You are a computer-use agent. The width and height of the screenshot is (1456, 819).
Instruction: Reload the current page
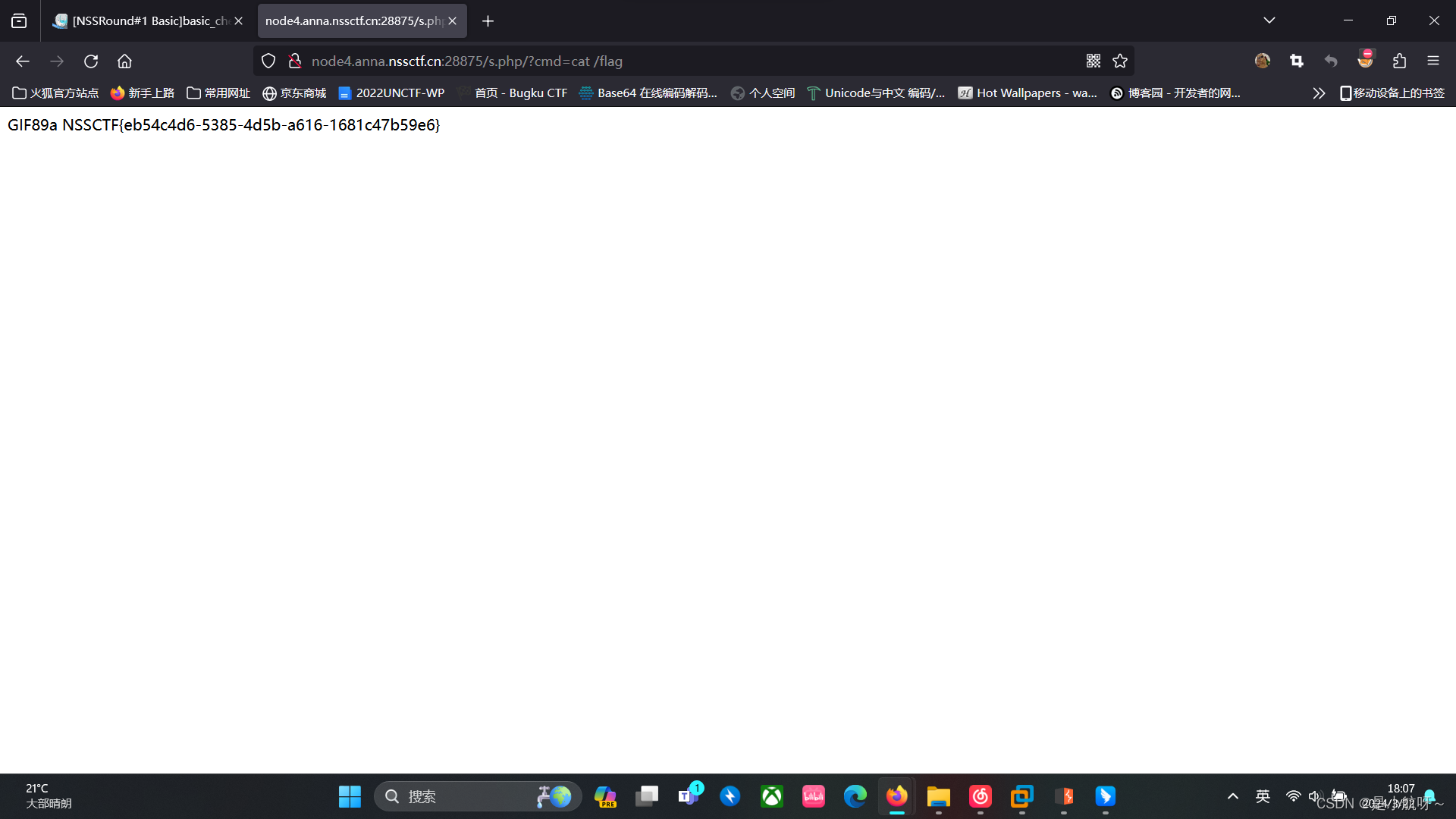(90, 61)
